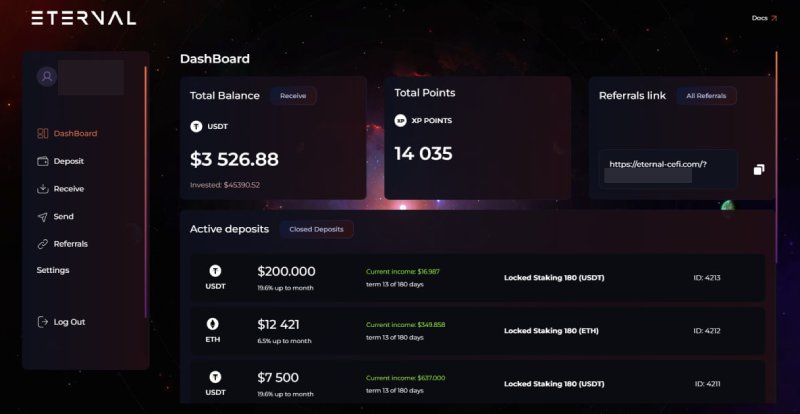Screen dimensions: 800x414
Task: Copy the referral link with copy icon
Action: point(758,170)
